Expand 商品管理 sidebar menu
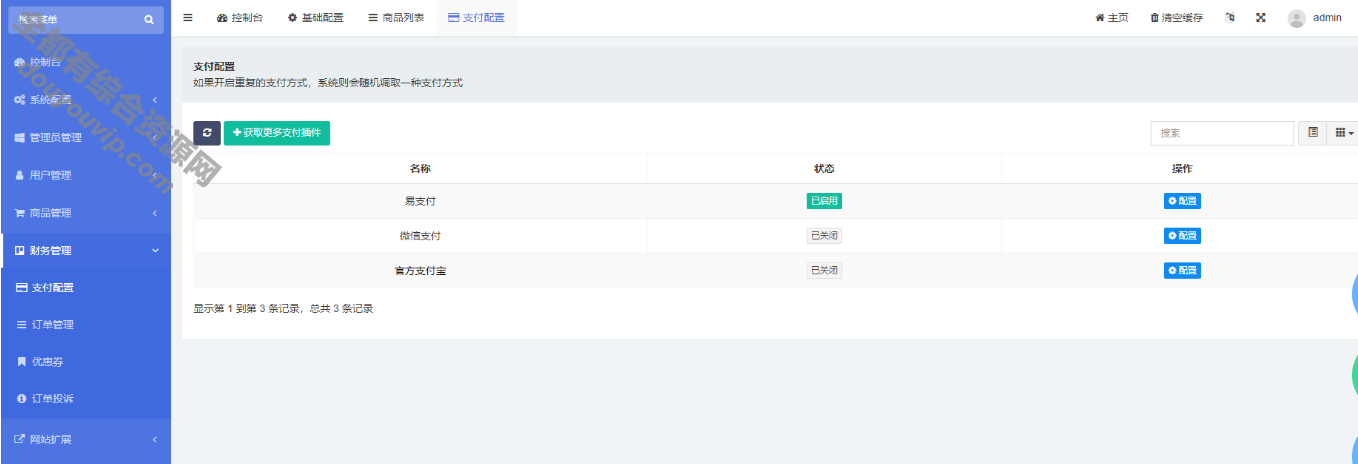Viewport: 1358px width, 464px height. pyautogui.click(x=85, y=213)
